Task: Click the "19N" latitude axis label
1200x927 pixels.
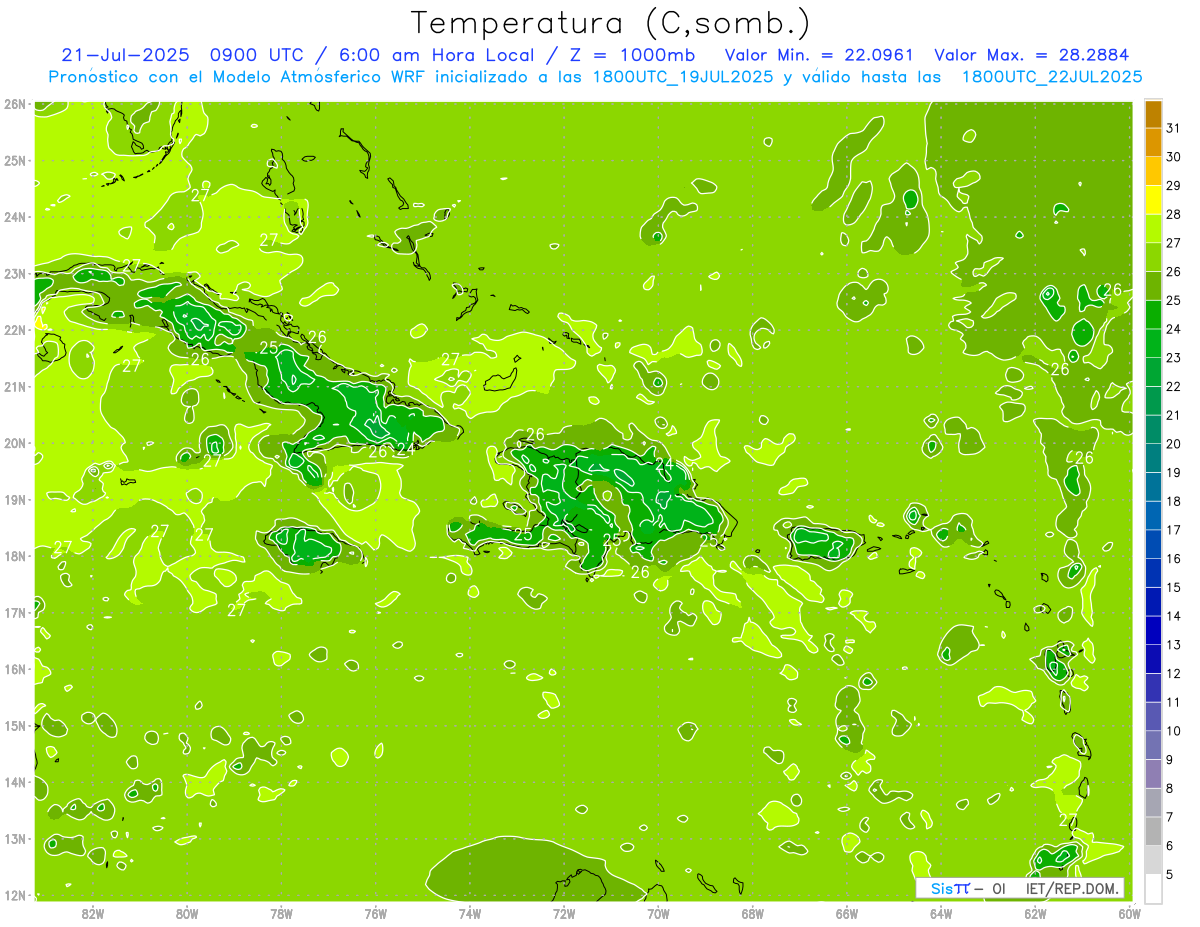Action: click(15, 499)
